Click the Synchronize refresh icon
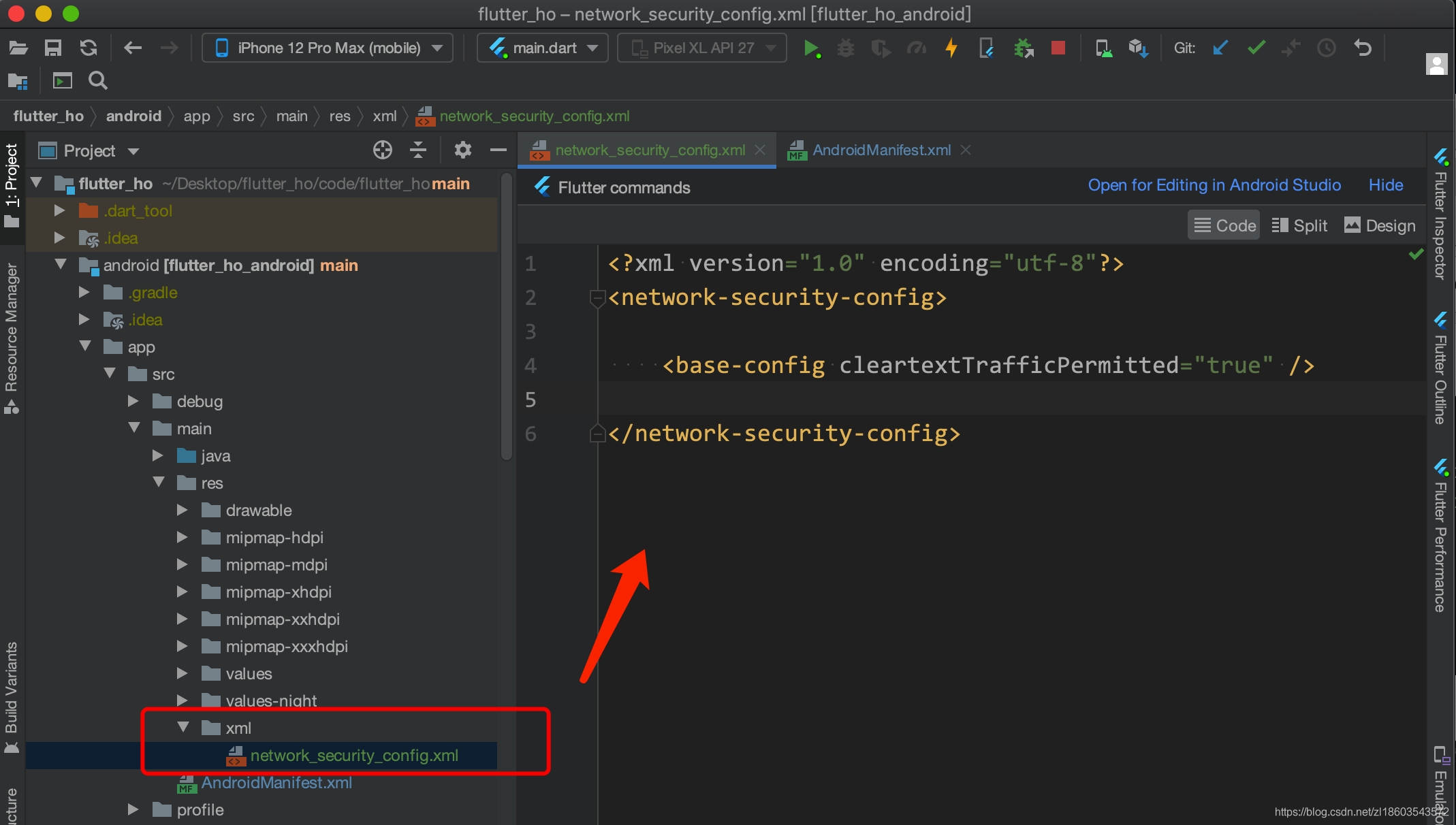This screenshot has width=1456, height=825. [89, 48]
